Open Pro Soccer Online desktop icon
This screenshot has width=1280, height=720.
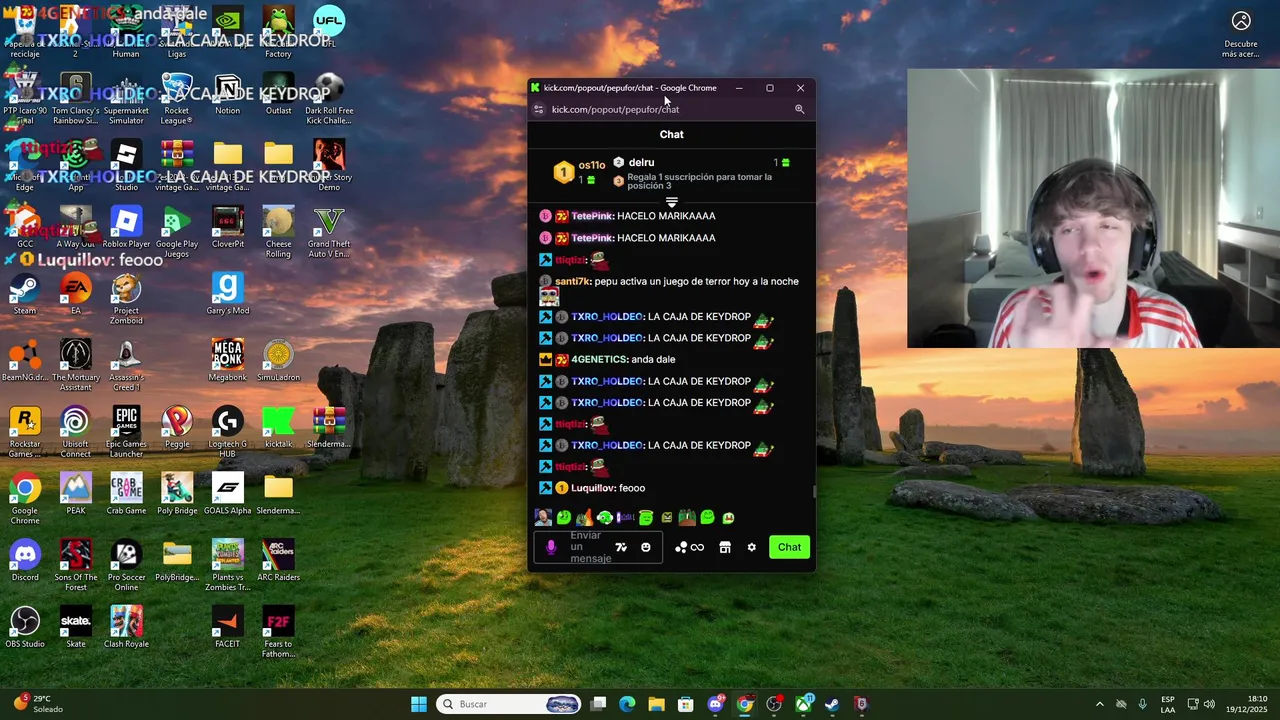[126, 565]
